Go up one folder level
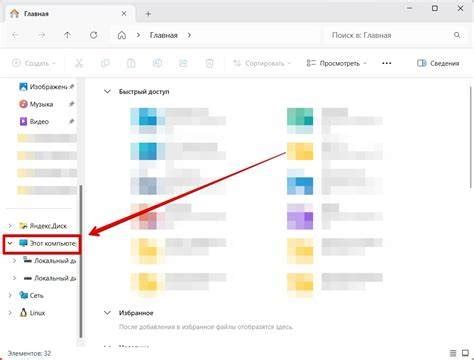The height and width of the screenshot is (360, 474). pyautogui.click(x=67, y=35)
